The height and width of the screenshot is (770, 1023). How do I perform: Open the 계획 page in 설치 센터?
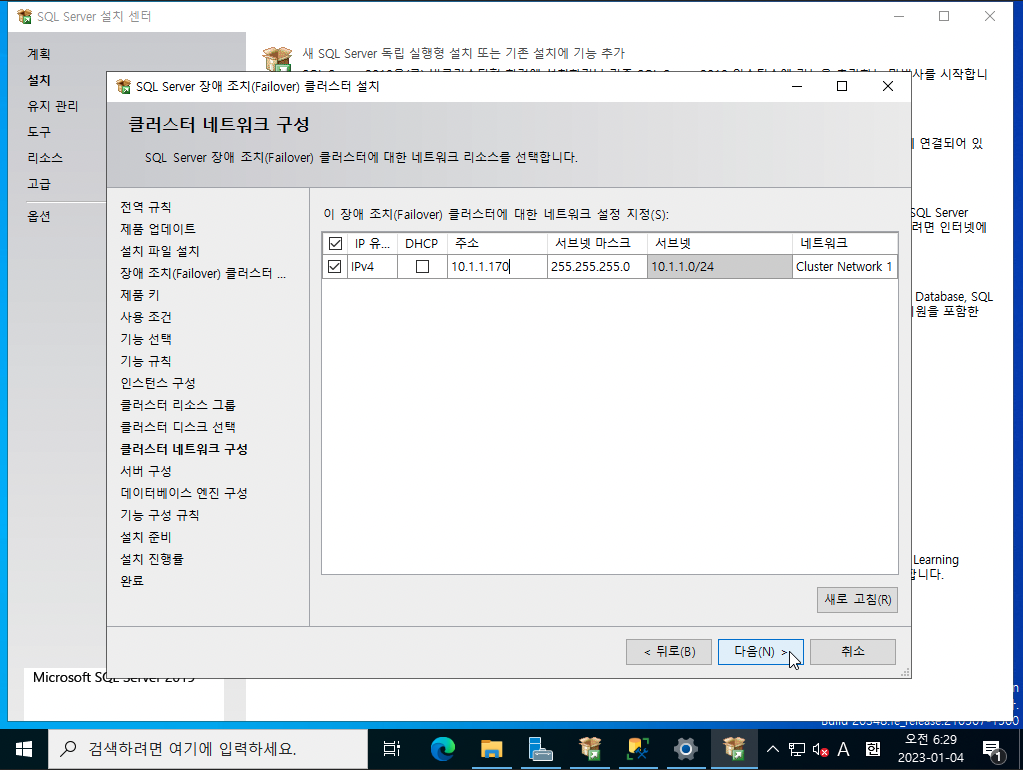39,54
